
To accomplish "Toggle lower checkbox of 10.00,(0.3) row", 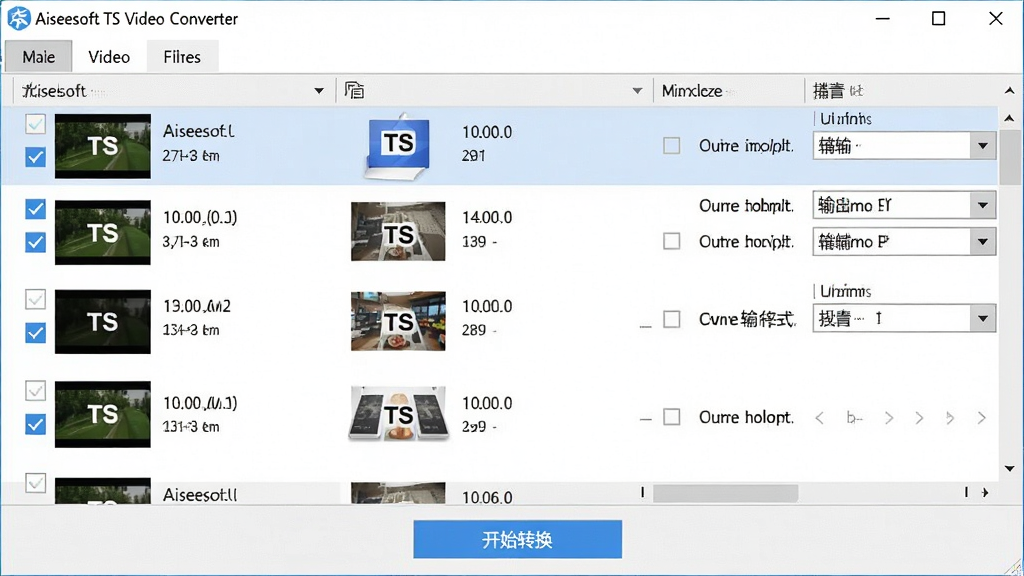I will click(x=35, y=242).
